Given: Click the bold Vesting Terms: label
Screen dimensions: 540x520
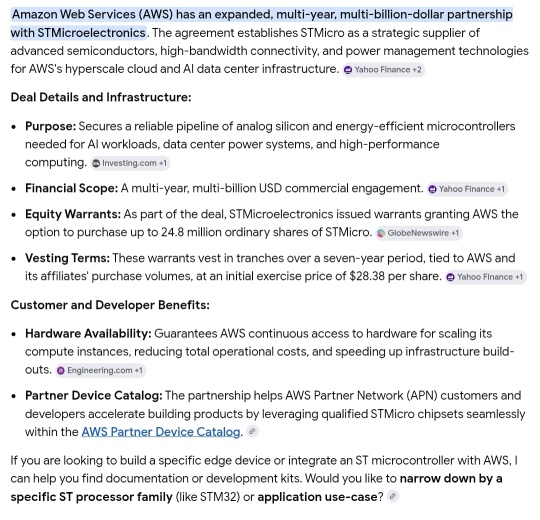Looking at the screenshot, I should point(68,258).
